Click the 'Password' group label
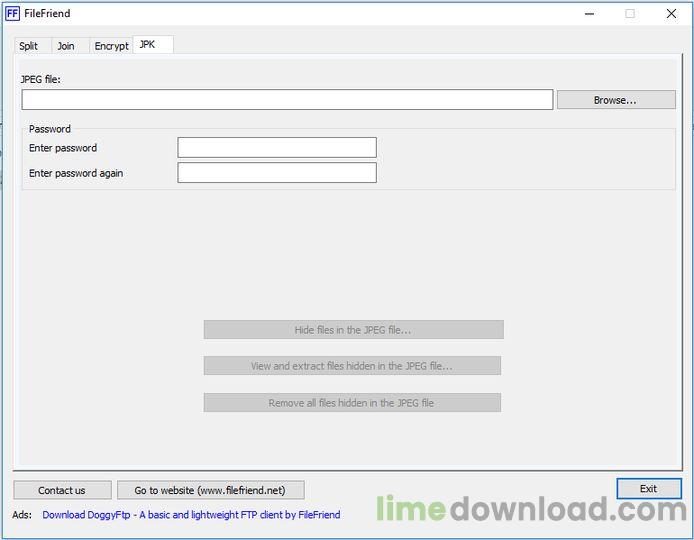The width and height of the screenshot is (694, 540). [50, 129]
